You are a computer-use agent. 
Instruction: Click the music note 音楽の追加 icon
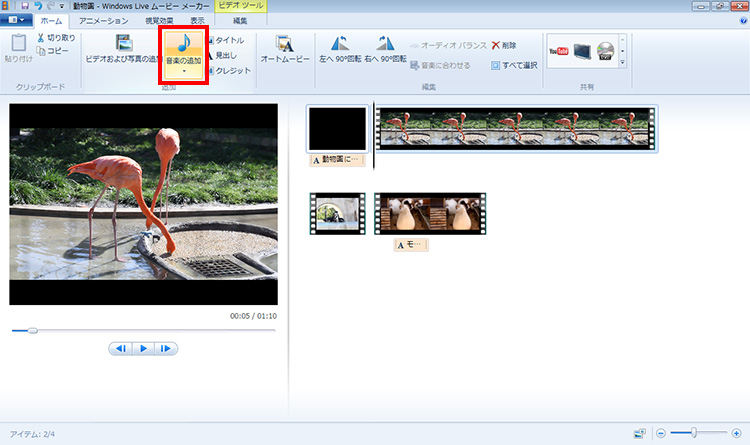pyautogui.click(x=184, y=44)
